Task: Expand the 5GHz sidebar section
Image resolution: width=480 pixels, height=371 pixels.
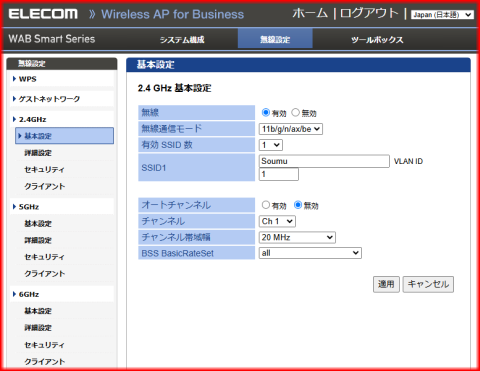Action: point(29,207)
